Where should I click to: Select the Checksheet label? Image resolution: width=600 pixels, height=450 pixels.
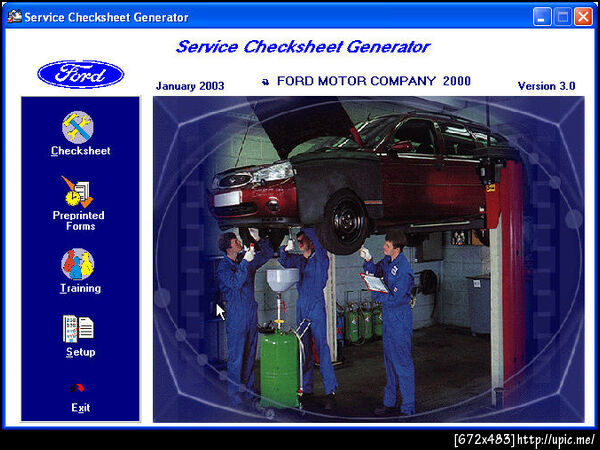(x=81, y=151)
